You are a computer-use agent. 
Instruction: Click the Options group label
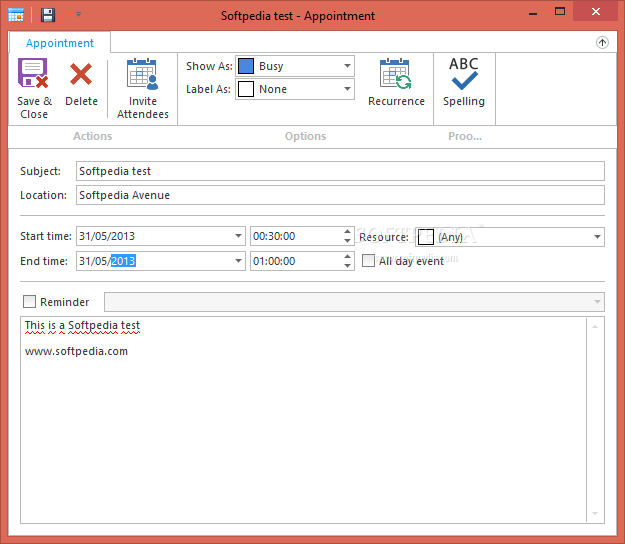pyautogui.click(x=305, y=136)
